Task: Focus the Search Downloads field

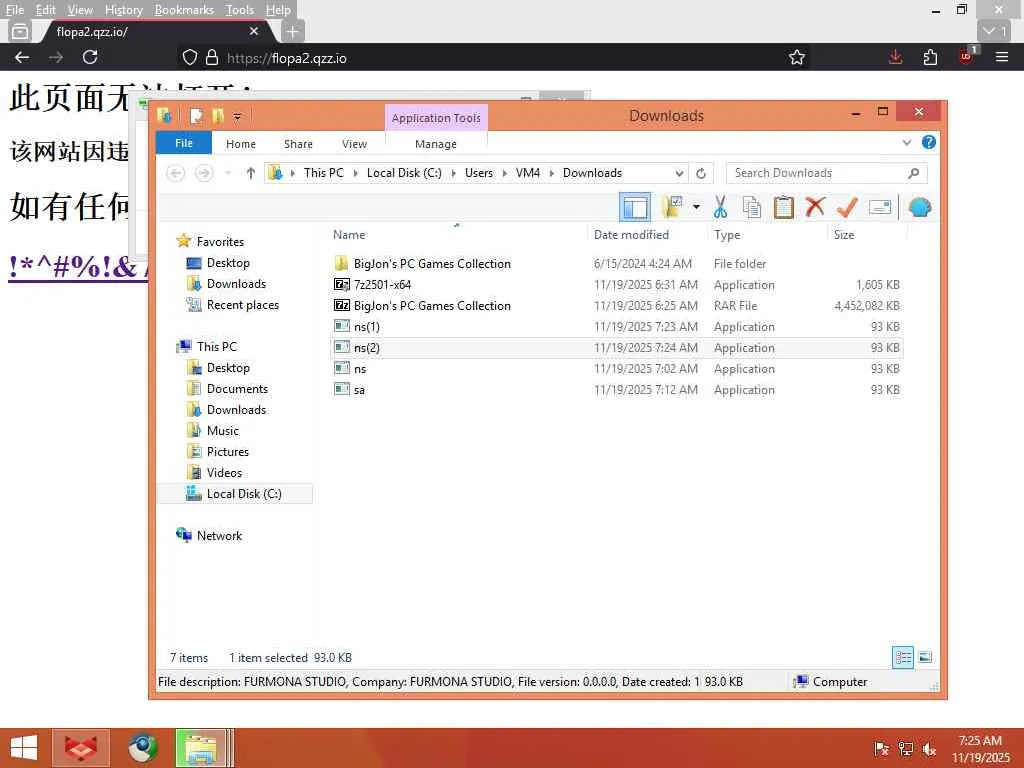Action: [826, 173]
